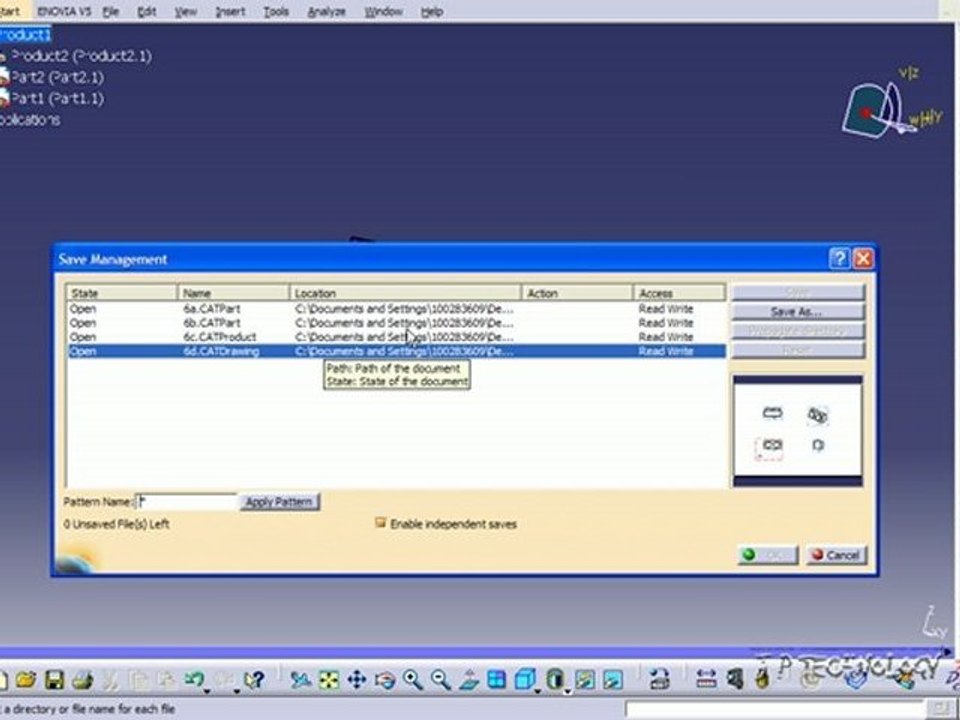The height and width of the screenshot is (720, 960).
Task: Click the Save As... button
Action: (x=797, y=312)
